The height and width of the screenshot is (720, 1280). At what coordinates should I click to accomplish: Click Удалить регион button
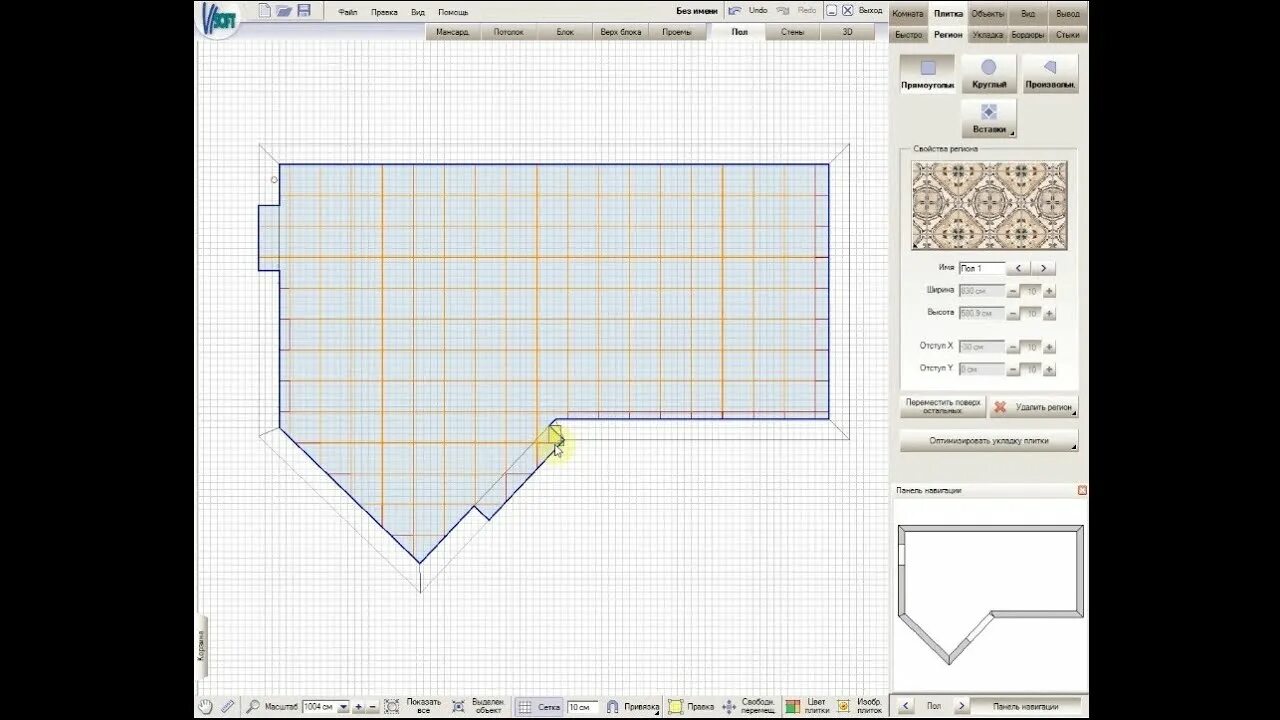coord(1034,408)
